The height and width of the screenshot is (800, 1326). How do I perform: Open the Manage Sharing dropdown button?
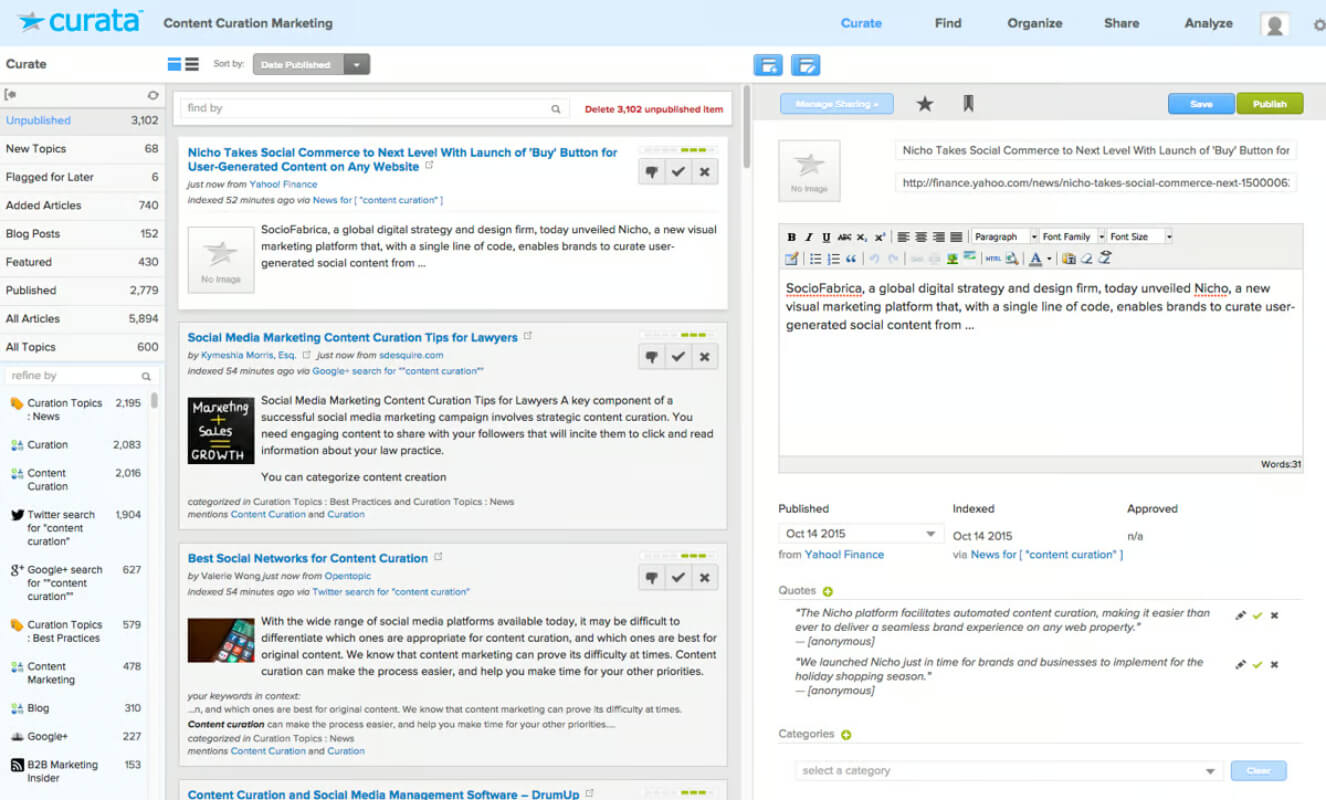click(836, 104)
